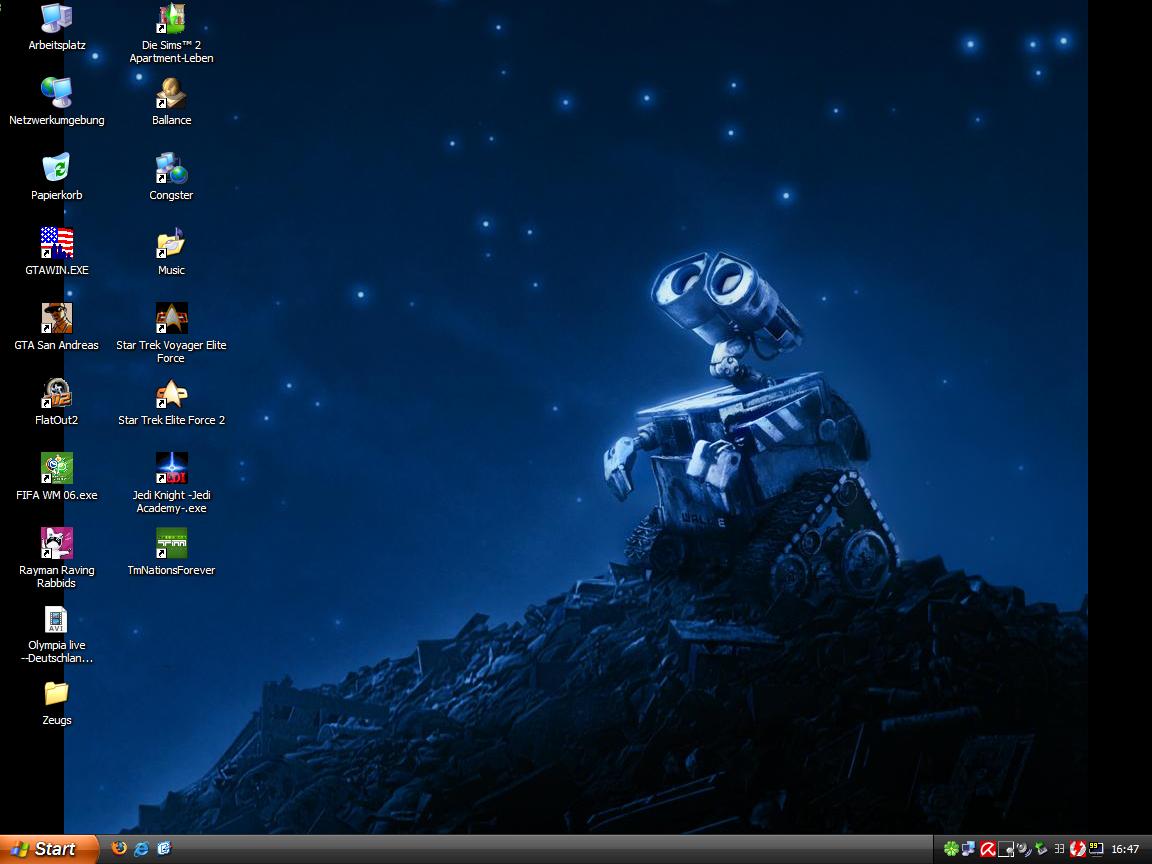
Task: Open the Start menu
Action: tap(48, 849)
